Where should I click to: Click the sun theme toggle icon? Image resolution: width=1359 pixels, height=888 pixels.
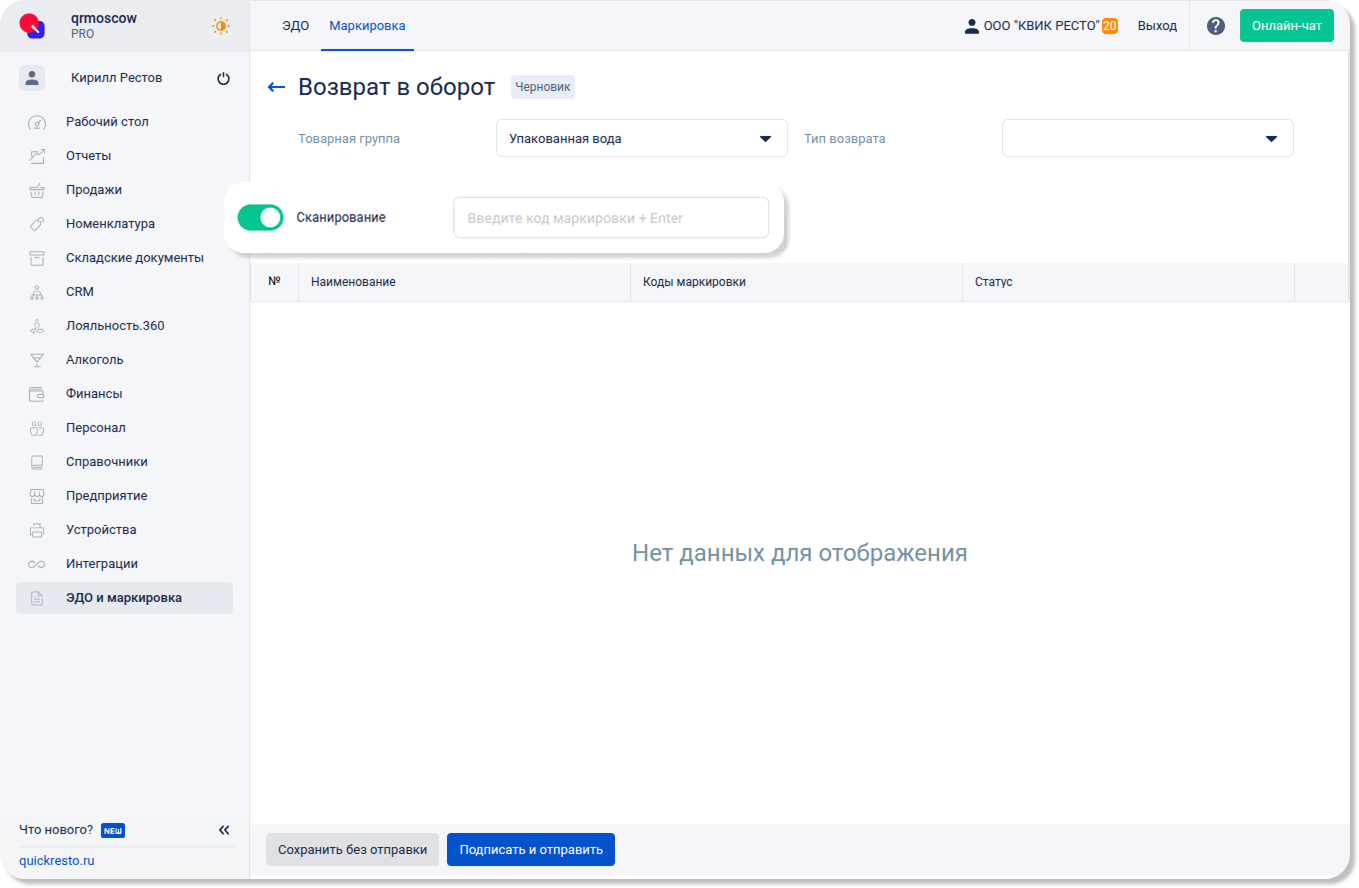click(x=220, y=26)
